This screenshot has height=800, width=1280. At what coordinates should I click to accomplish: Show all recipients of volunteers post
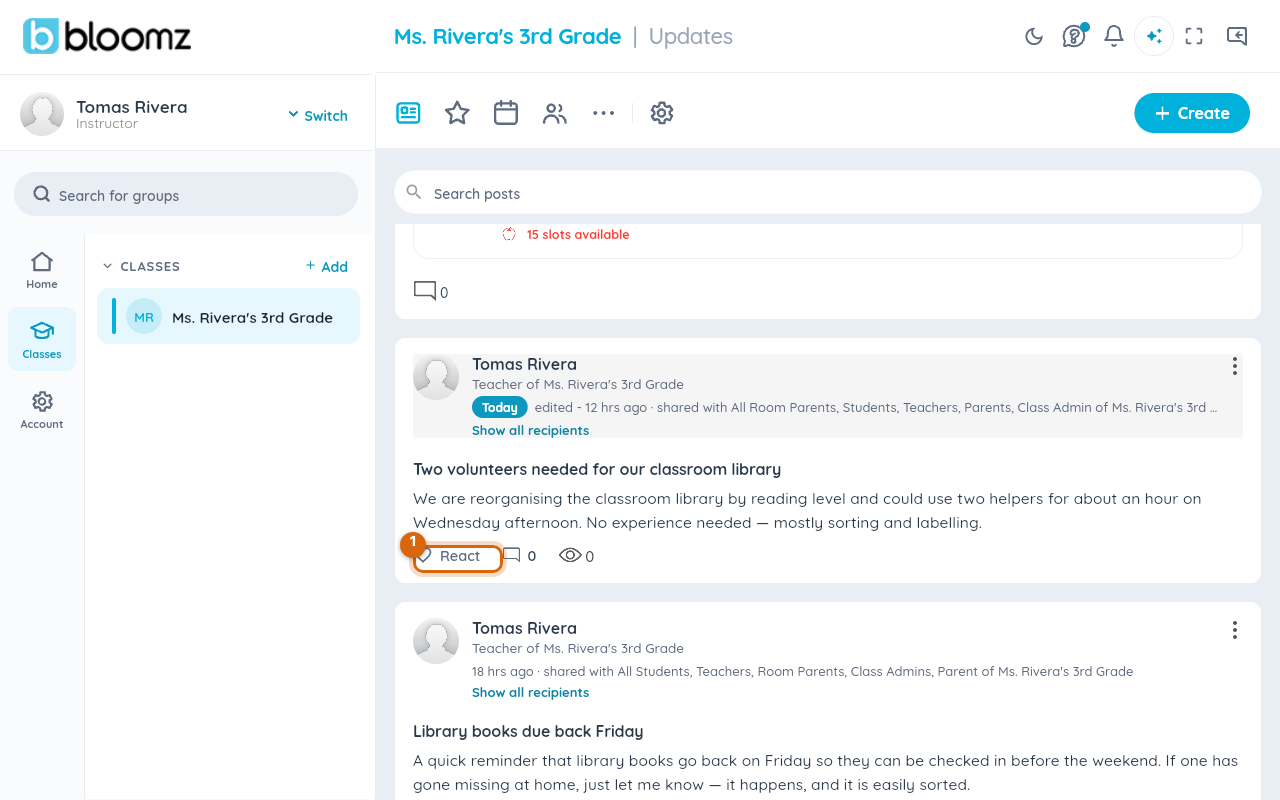pyautogui.click(x=530, y=430)
